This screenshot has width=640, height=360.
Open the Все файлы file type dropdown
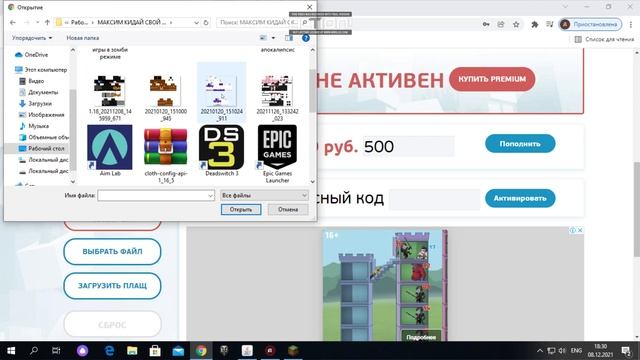click(264, 196)
